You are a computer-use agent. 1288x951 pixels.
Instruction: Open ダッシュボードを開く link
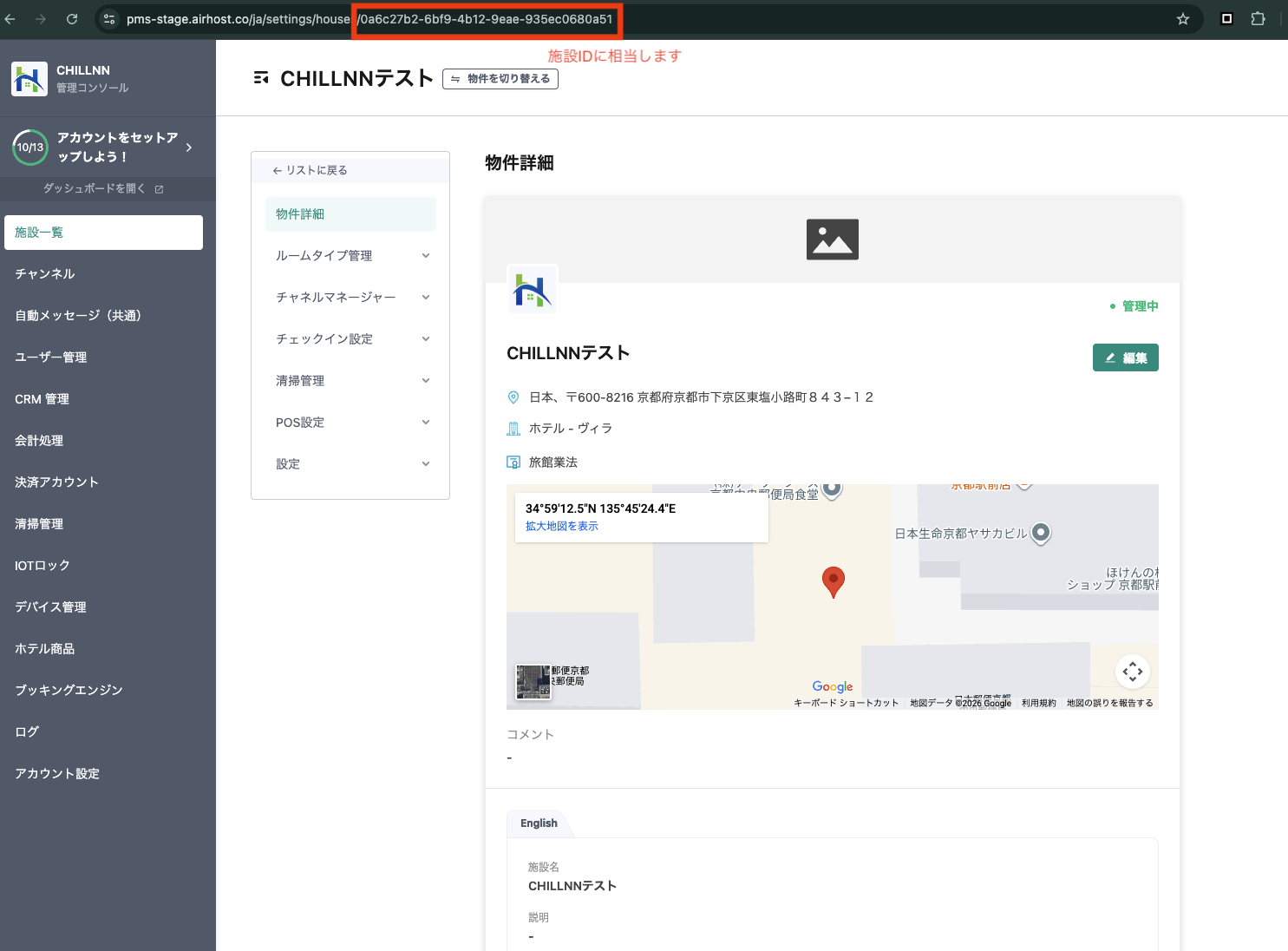(x=103, y=188)
